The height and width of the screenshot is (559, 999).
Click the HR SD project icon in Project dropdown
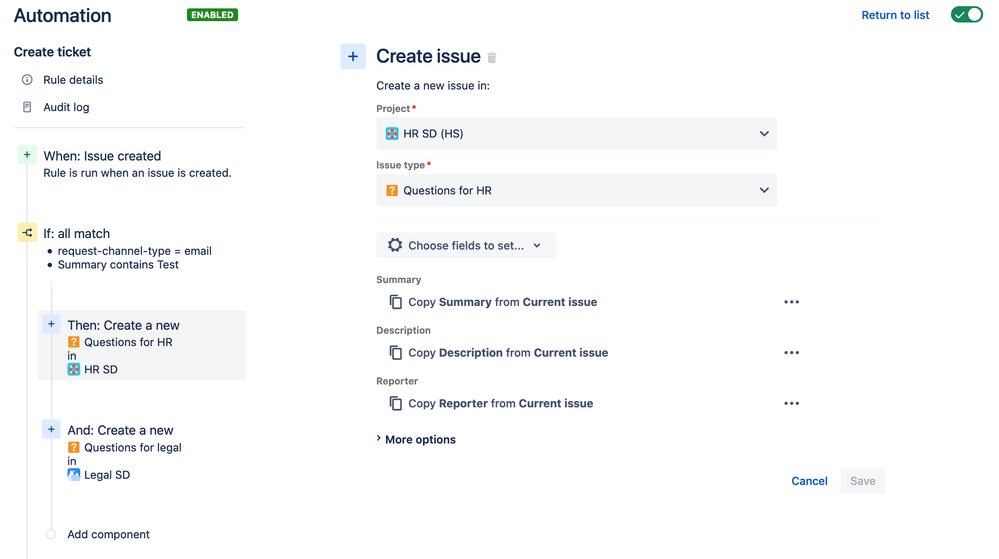(x=392, y=134)
